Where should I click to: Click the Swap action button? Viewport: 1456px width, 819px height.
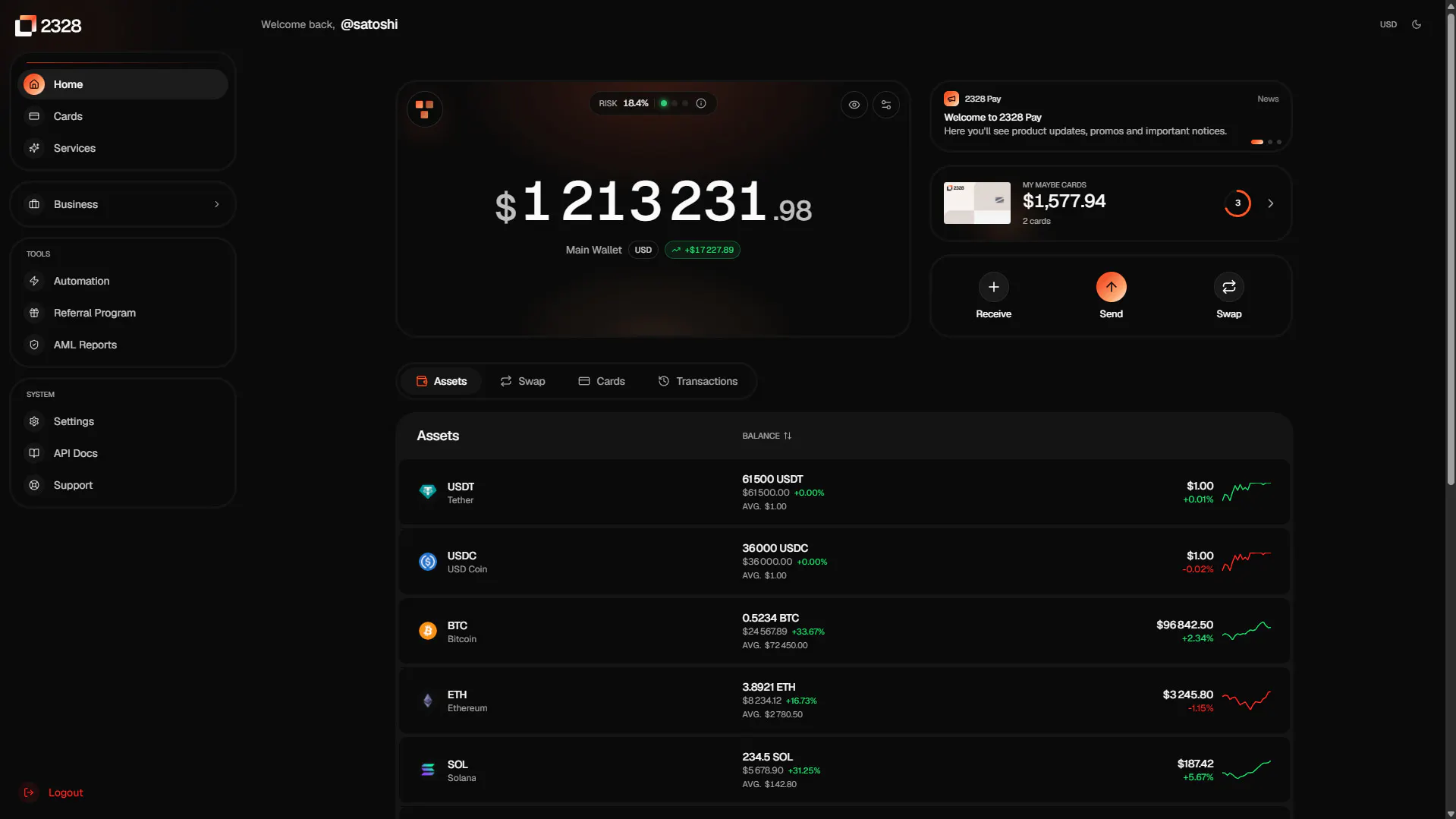tap(1228, 296)
